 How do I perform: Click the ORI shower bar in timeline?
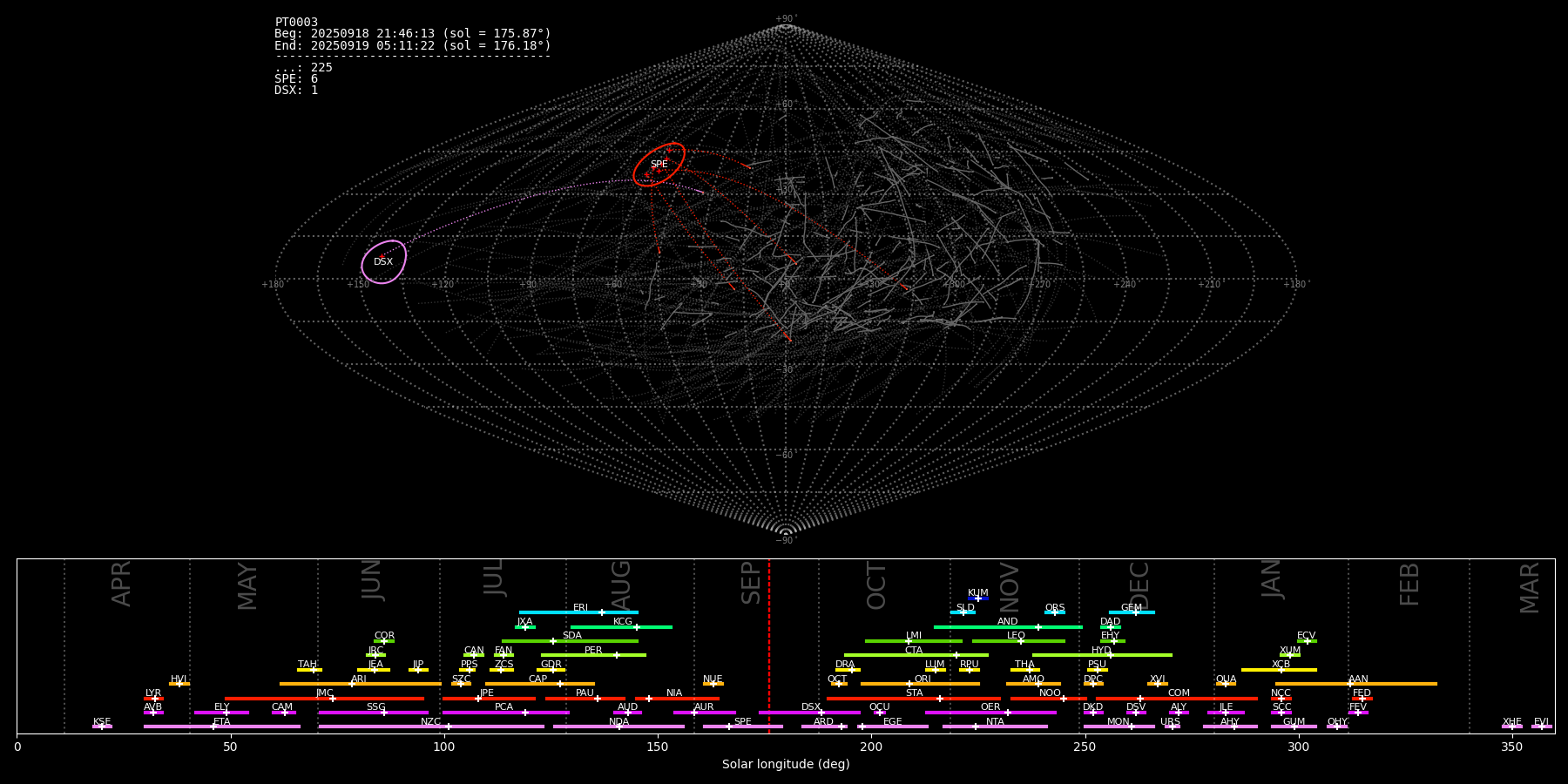920,684
